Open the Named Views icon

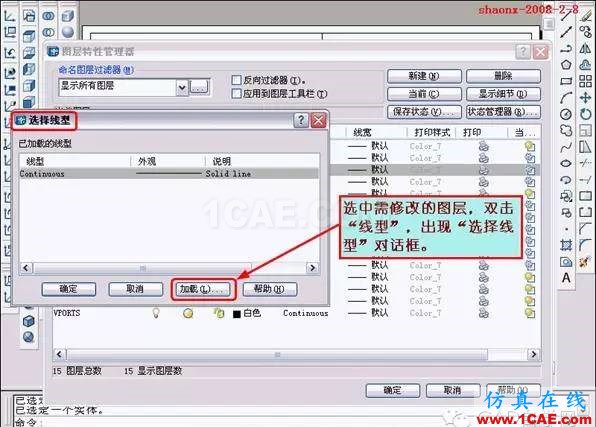pyautogui.click(x=29, y=16)
